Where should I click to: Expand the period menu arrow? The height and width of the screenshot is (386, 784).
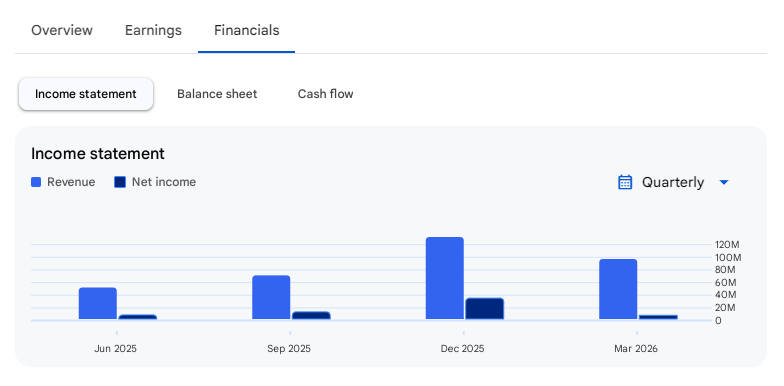[724, 182]
